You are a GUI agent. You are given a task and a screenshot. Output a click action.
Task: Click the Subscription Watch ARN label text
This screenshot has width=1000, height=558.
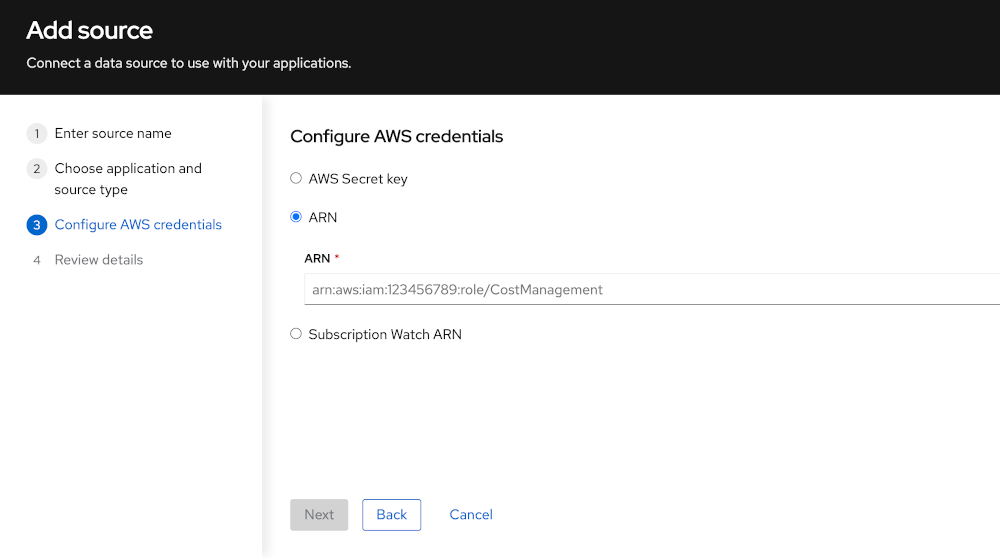coord(385,334)
